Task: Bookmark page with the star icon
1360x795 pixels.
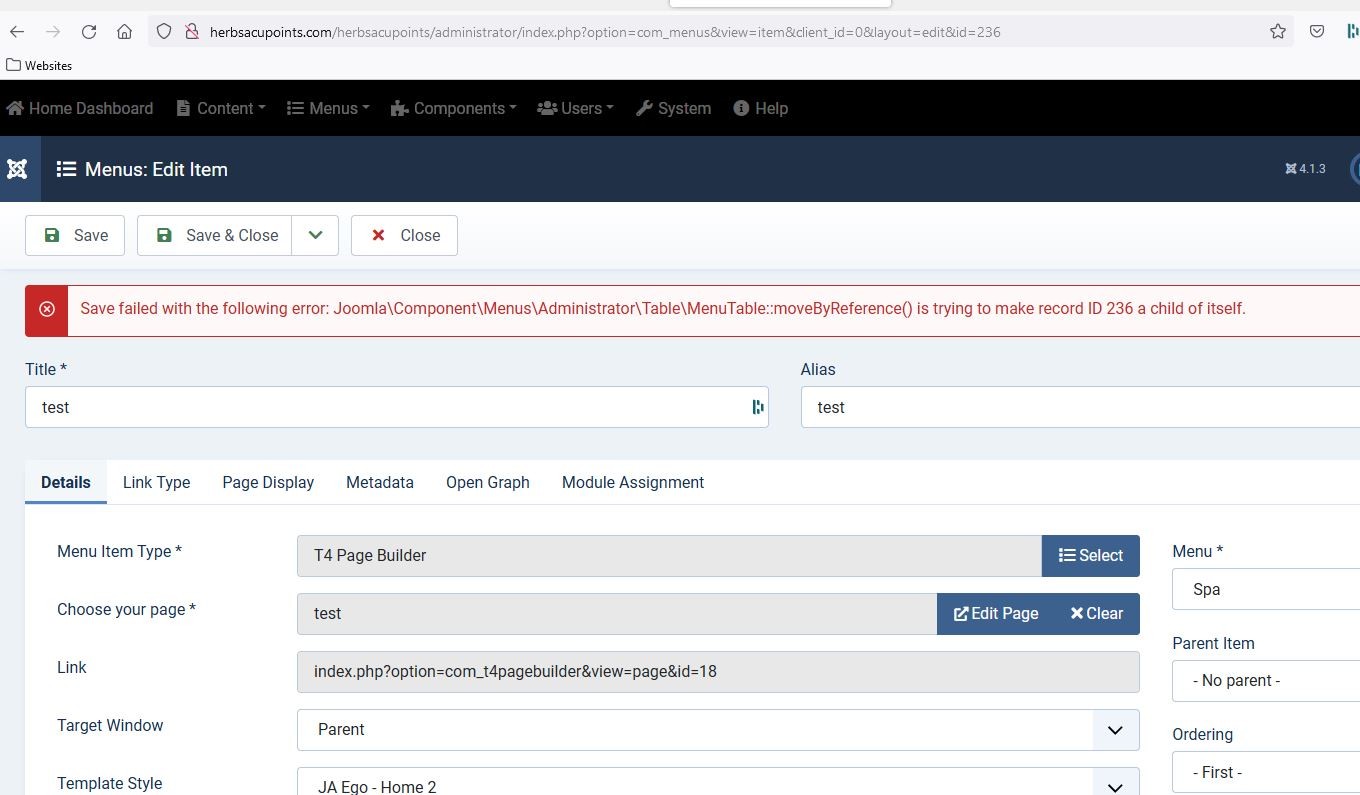Action: 1277,32
